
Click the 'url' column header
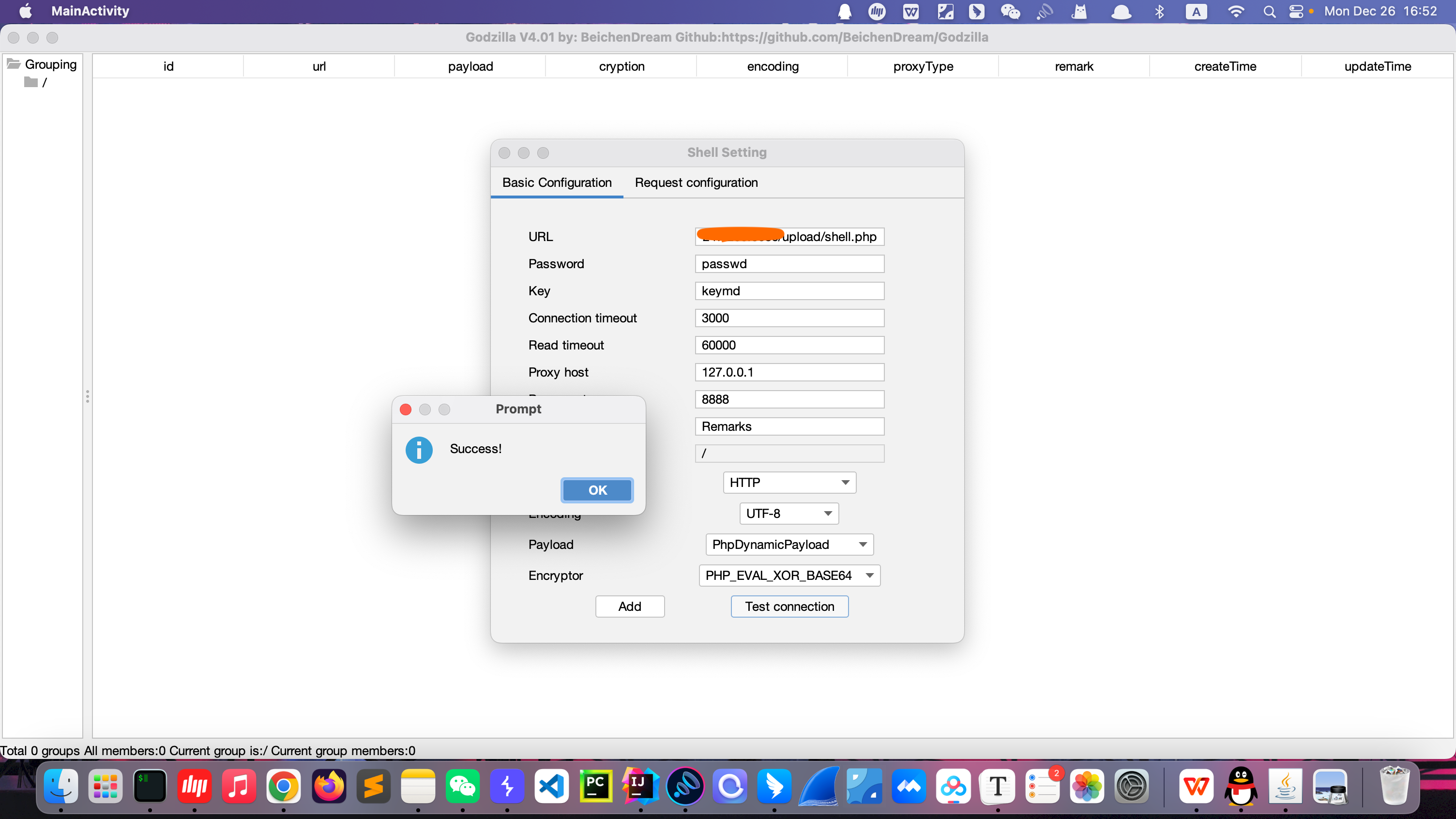319,66
